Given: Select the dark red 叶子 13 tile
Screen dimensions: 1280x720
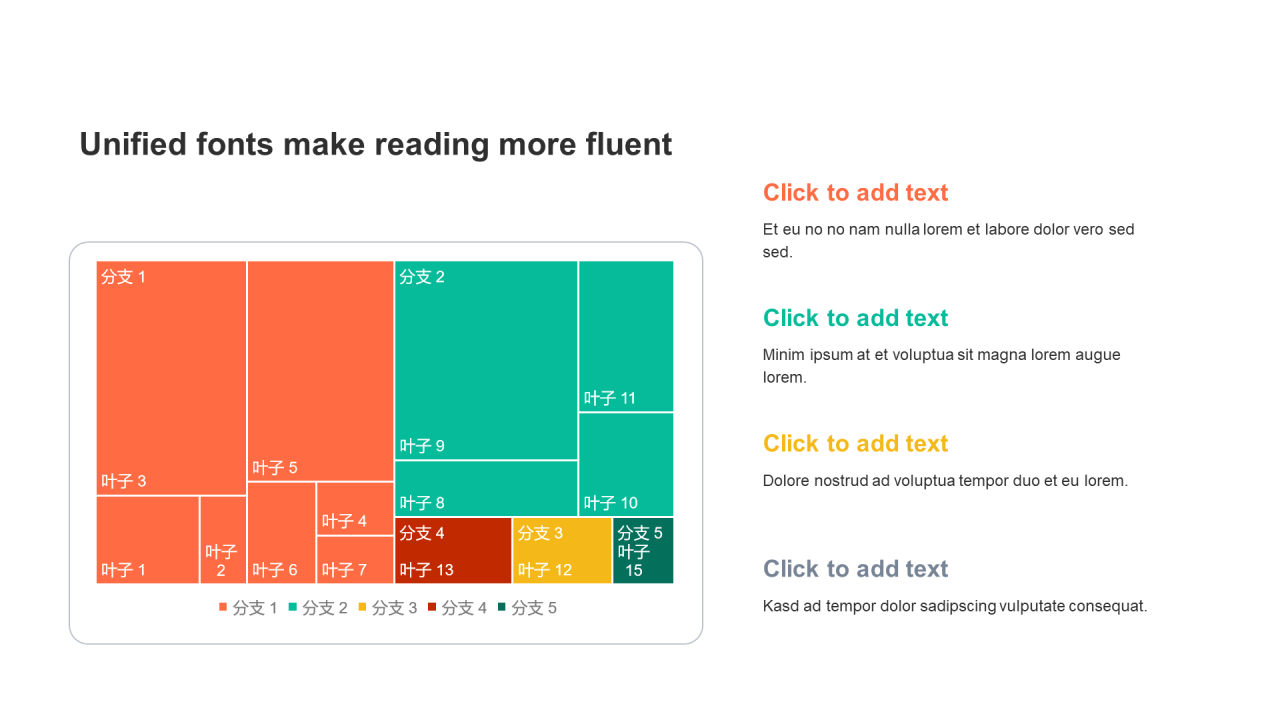Looking at the screenshot, I should point(453,551).
